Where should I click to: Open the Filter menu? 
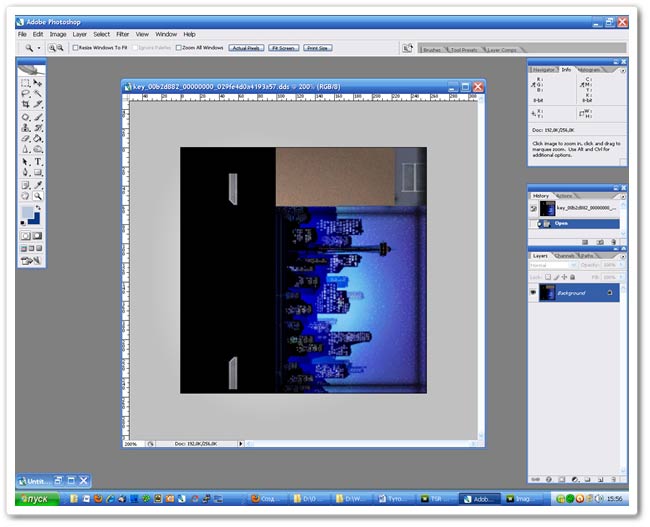point(122,34)
